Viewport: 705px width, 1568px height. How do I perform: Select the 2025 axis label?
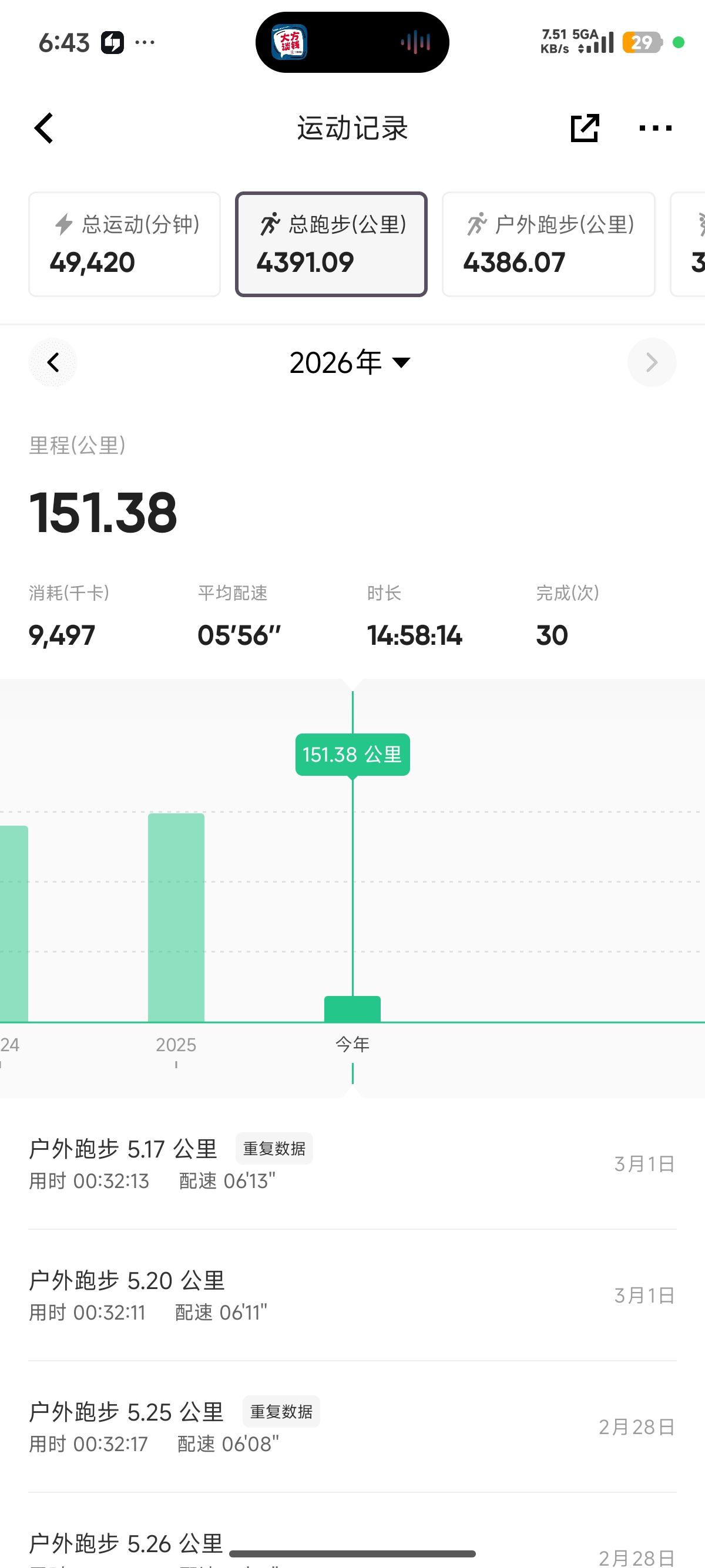[176, 1045]
